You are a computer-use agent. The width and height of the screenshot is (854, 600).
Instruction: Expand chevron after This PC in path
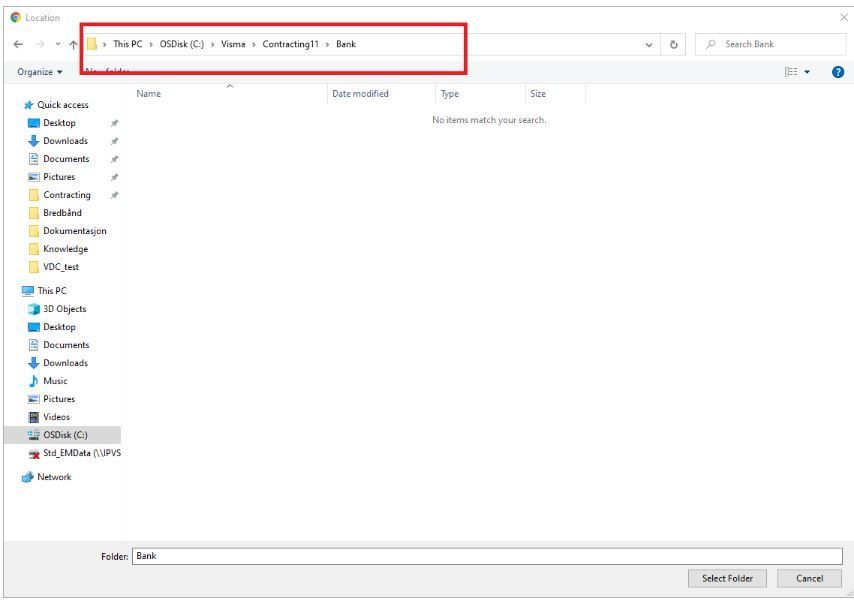(151, 45)
